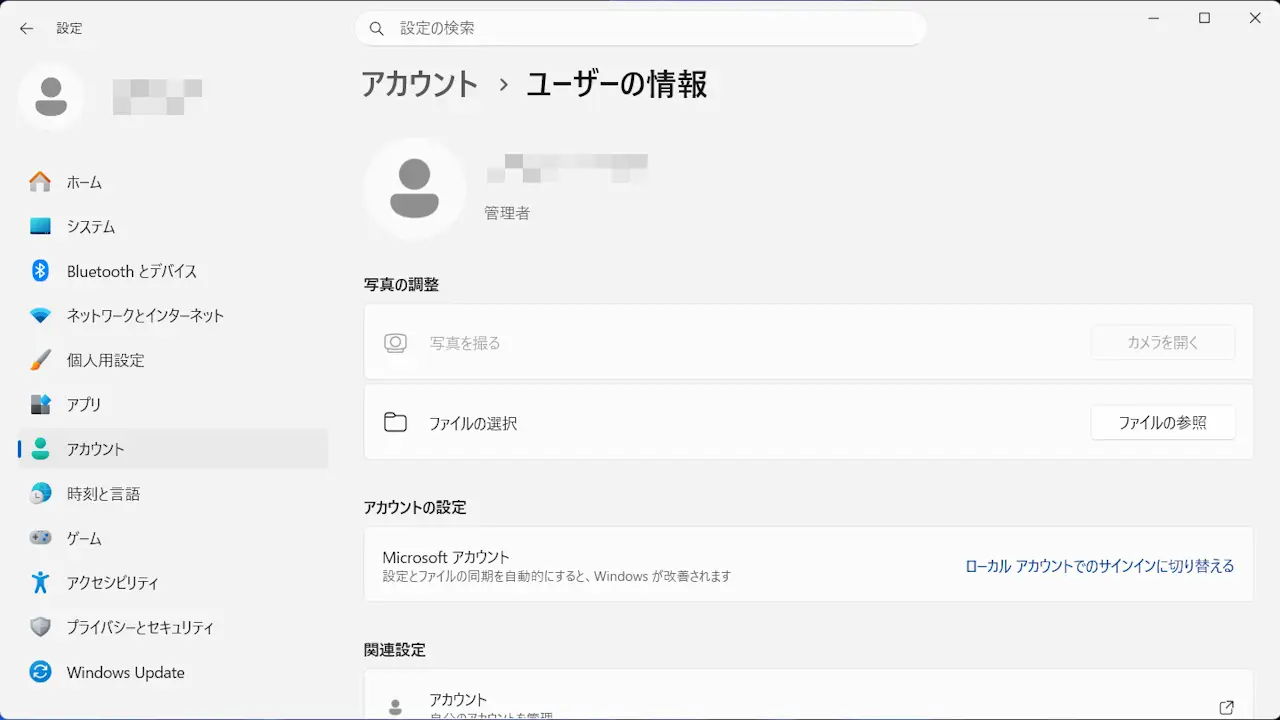Click the 設定の検索 search field
The width and height of the screenshot is (1280, 720).
(x=640, y=29)
